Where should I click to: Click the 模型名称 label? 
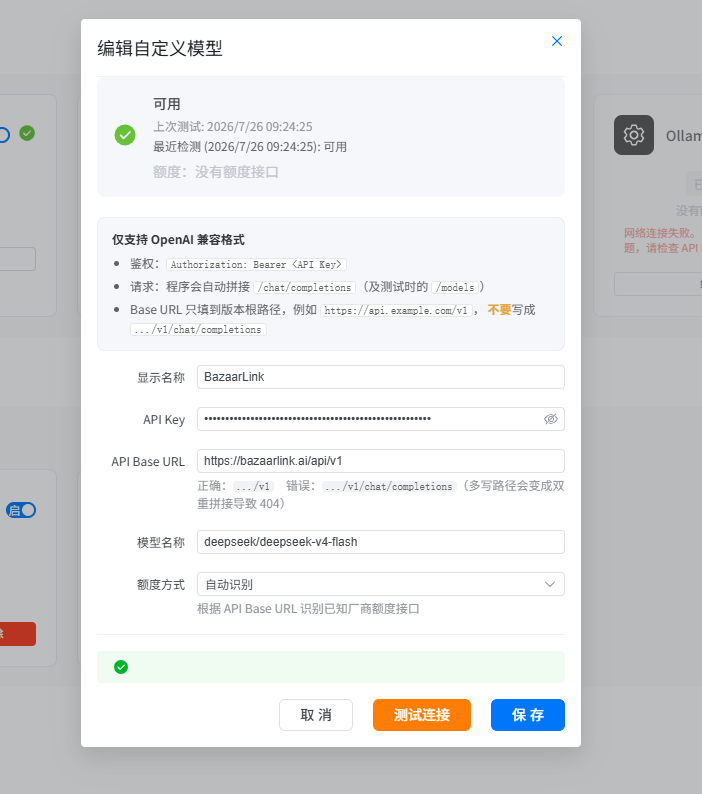point(161,542)
